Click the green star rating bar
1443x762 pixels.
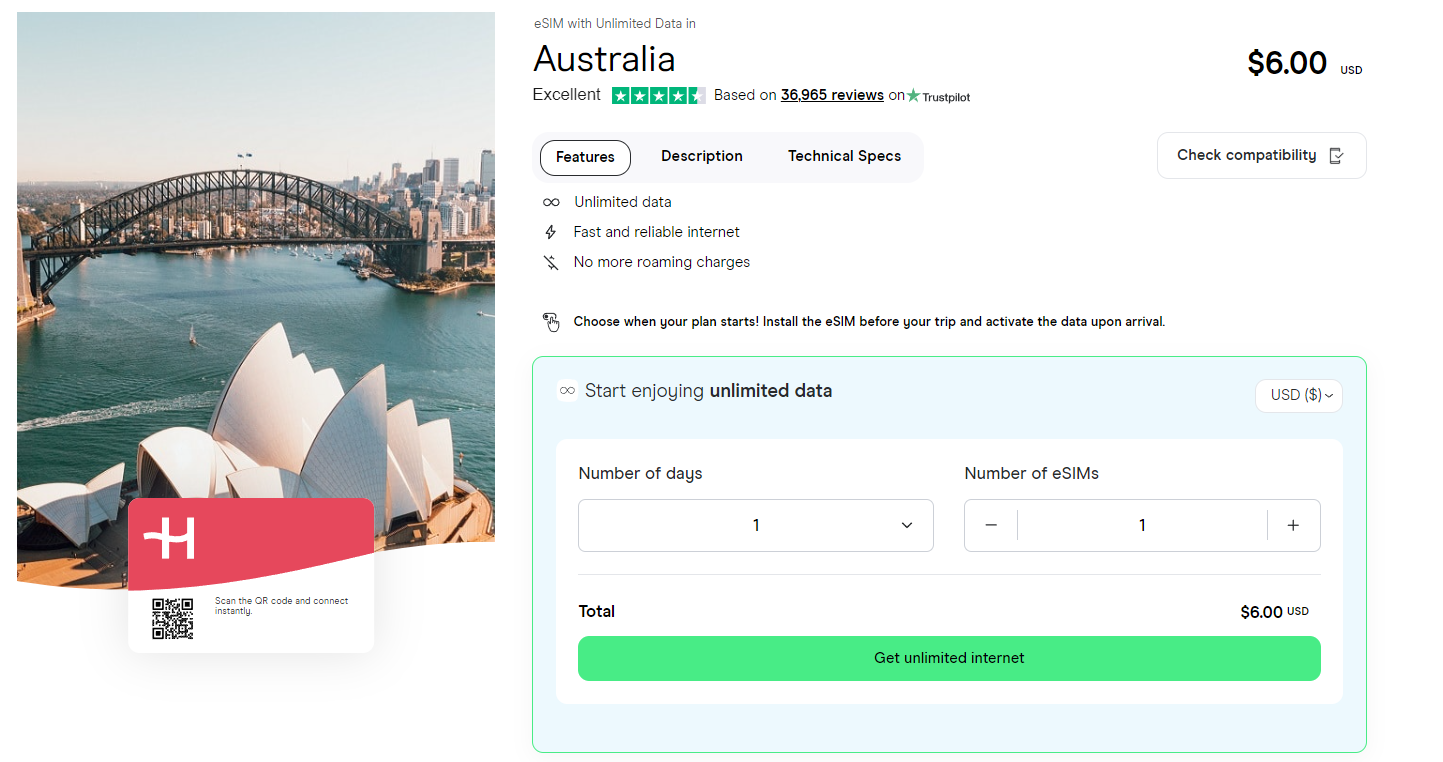659,95
